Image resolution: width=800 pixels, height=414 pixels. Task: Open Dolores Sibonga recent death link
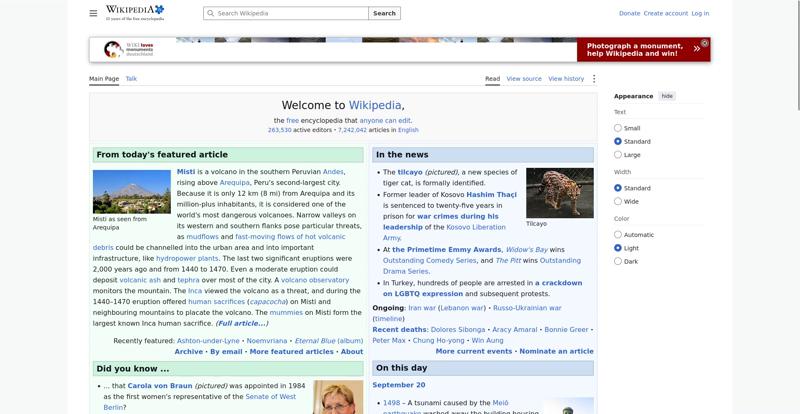(458, 330)
